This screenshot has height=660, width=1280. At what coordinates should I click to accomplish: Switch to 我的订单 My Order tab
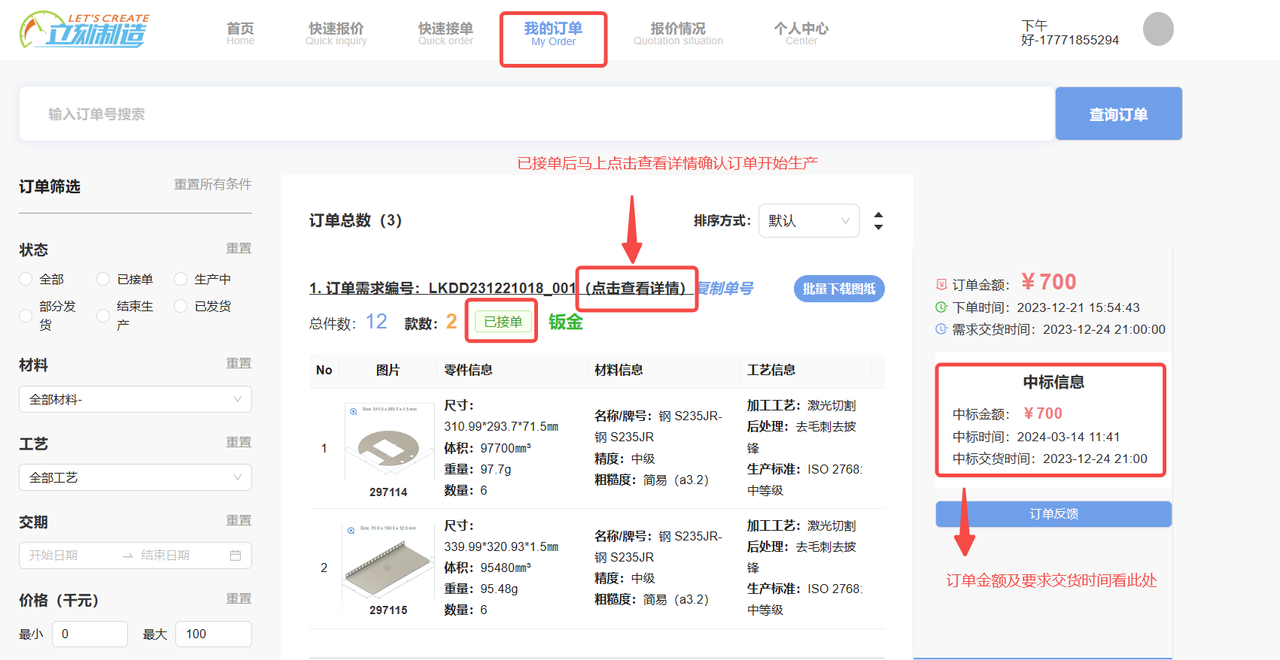(x=553, y=34)
